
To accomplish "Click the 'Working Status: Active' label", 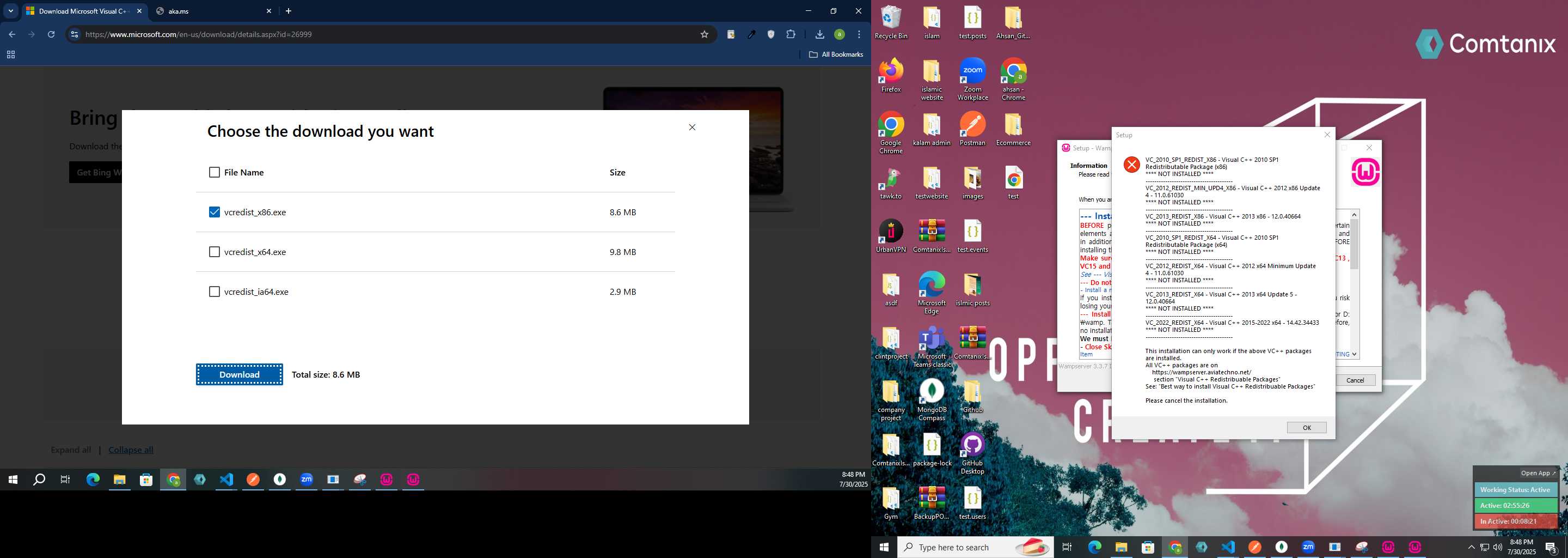I will click(1515, 490).
